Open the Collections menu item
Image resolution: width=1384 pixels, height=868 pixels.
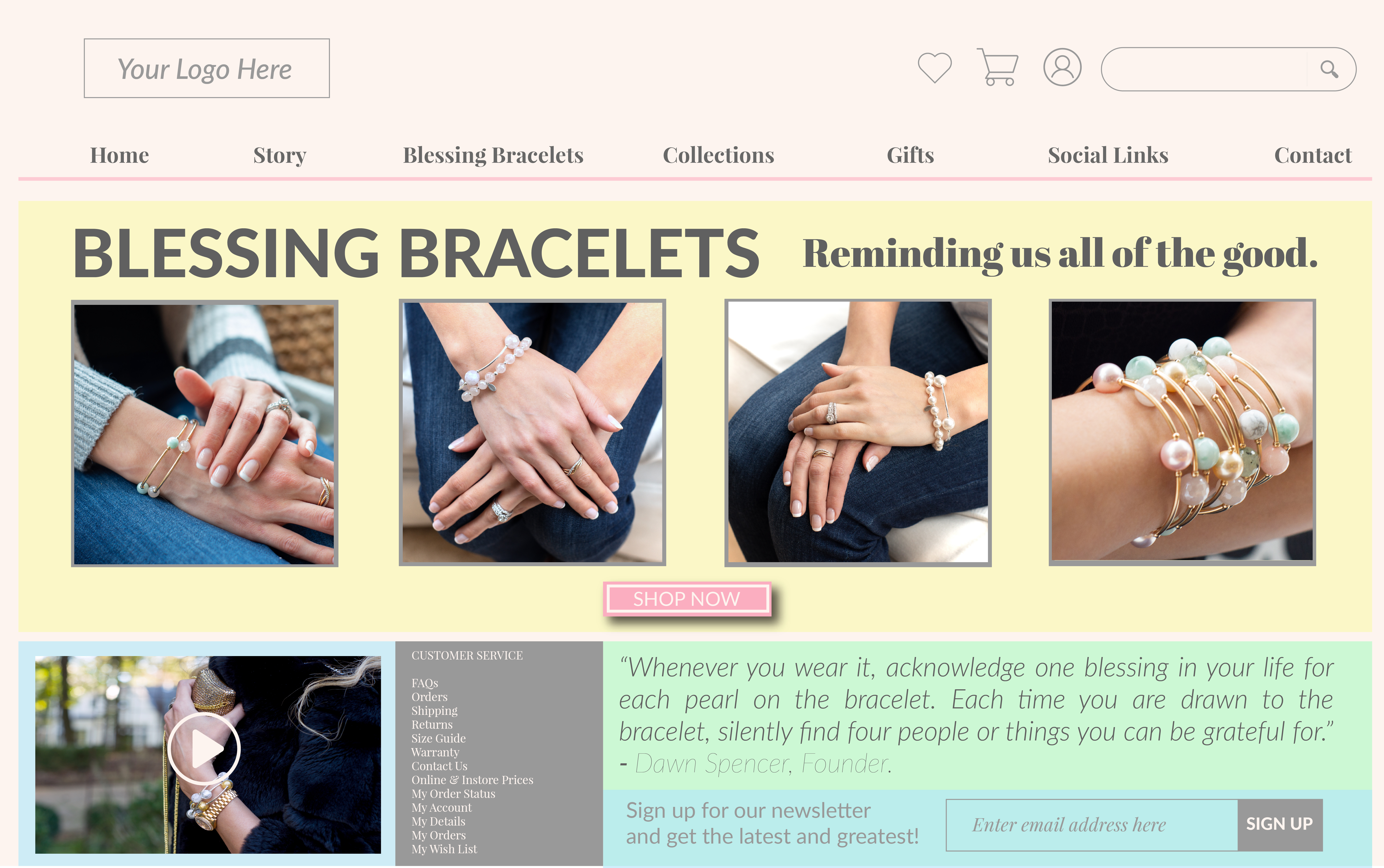click(x=719, y=155)
